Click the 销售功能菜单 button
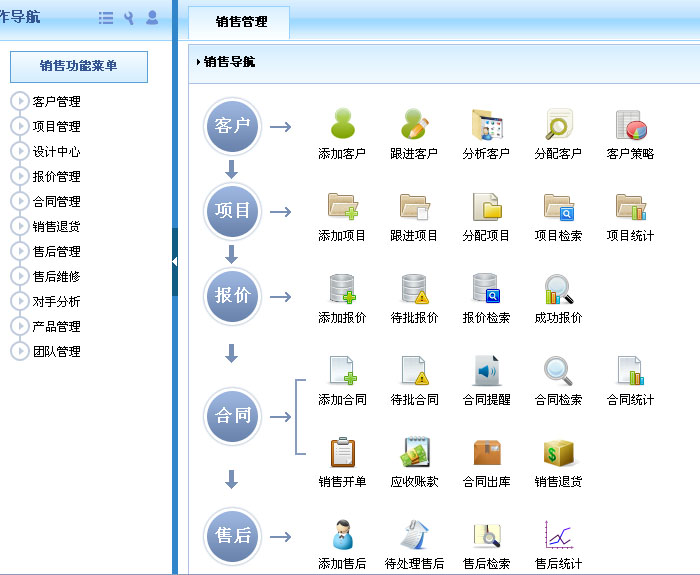 click(x=79, y=66)
